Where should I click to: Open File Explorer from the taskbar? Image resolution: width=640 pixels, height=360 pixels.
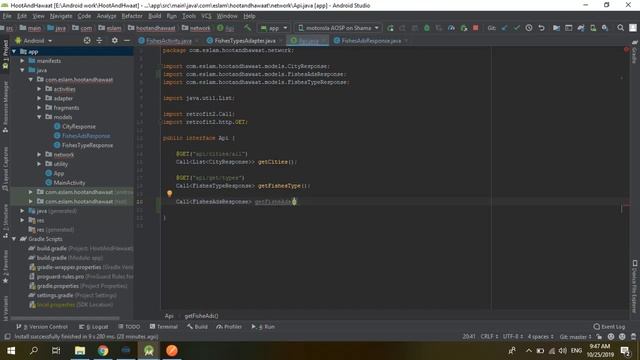tap(80, 351)
